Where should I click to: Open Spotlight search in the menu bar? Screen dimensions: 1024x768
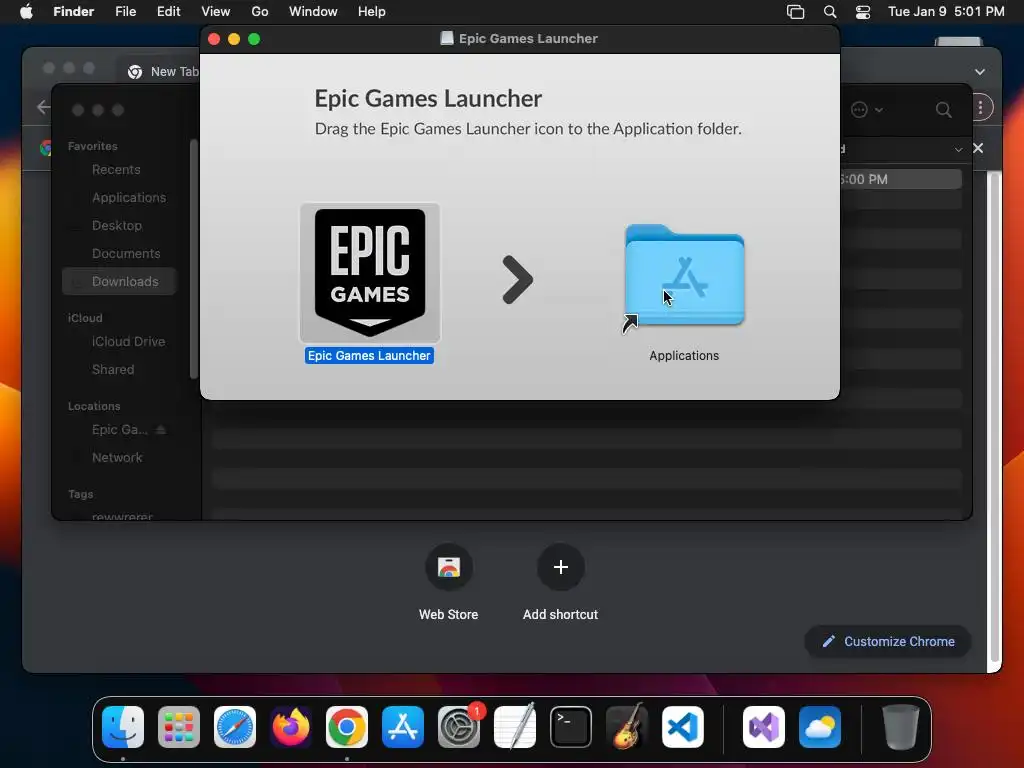point(829,12)
